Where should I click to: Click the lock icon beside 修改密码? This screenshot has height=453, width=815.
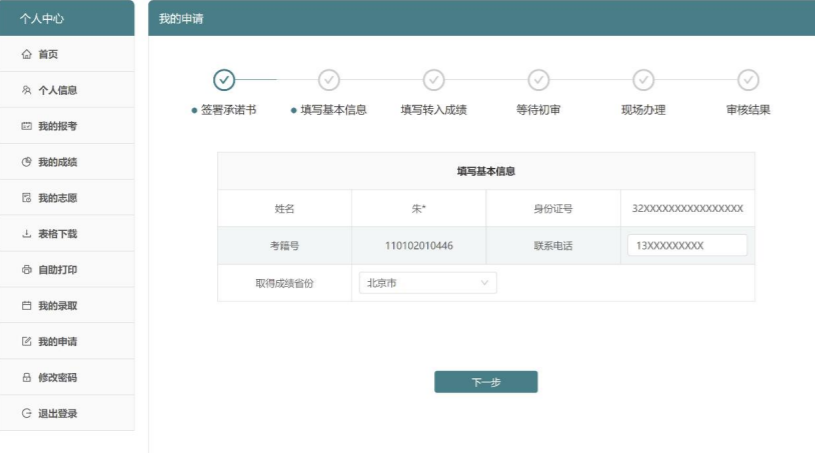pyautogui.click(x=27, y=378)
